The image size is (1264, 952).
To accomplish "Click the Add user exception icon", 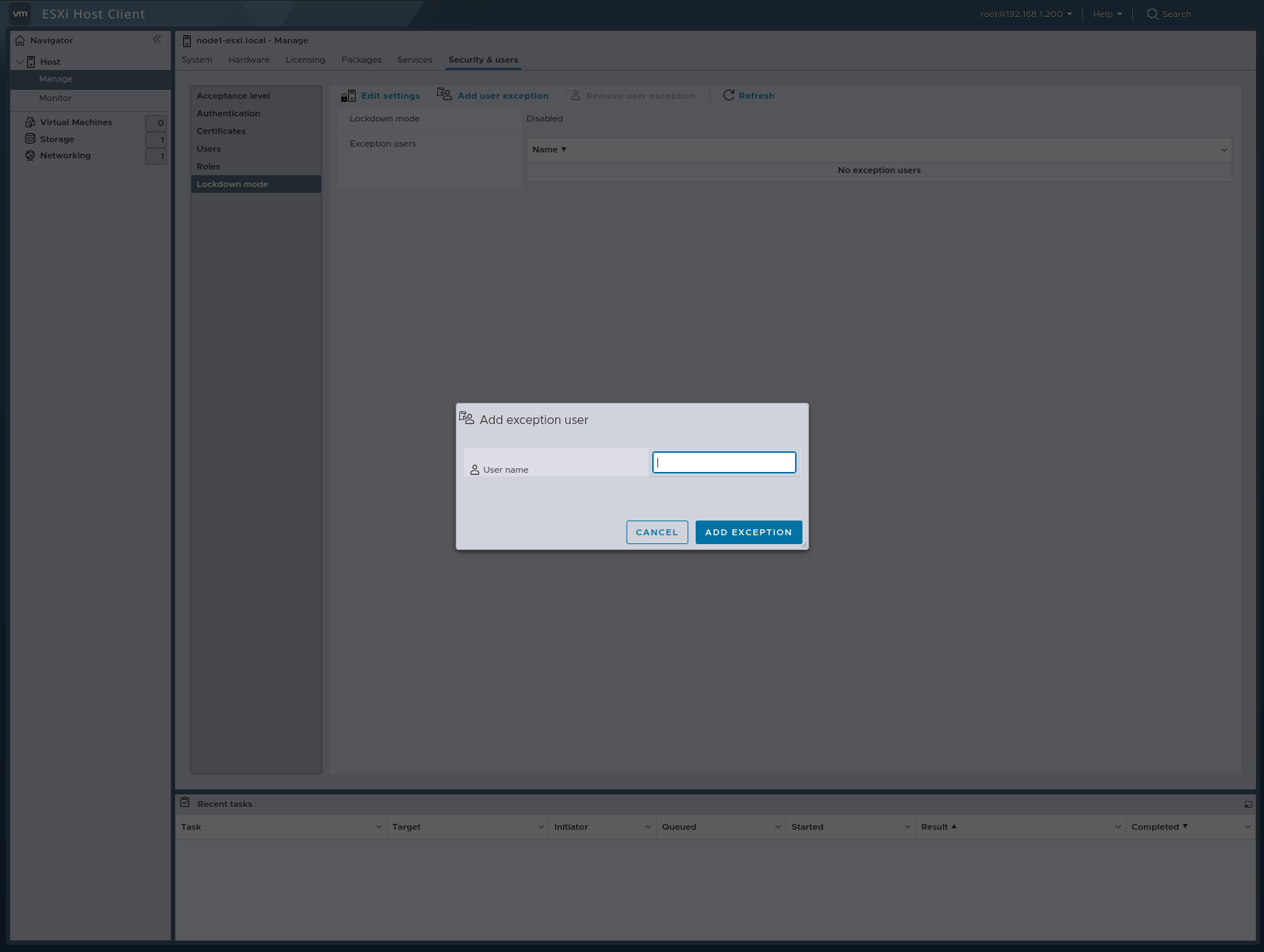I will pos(444,94).
